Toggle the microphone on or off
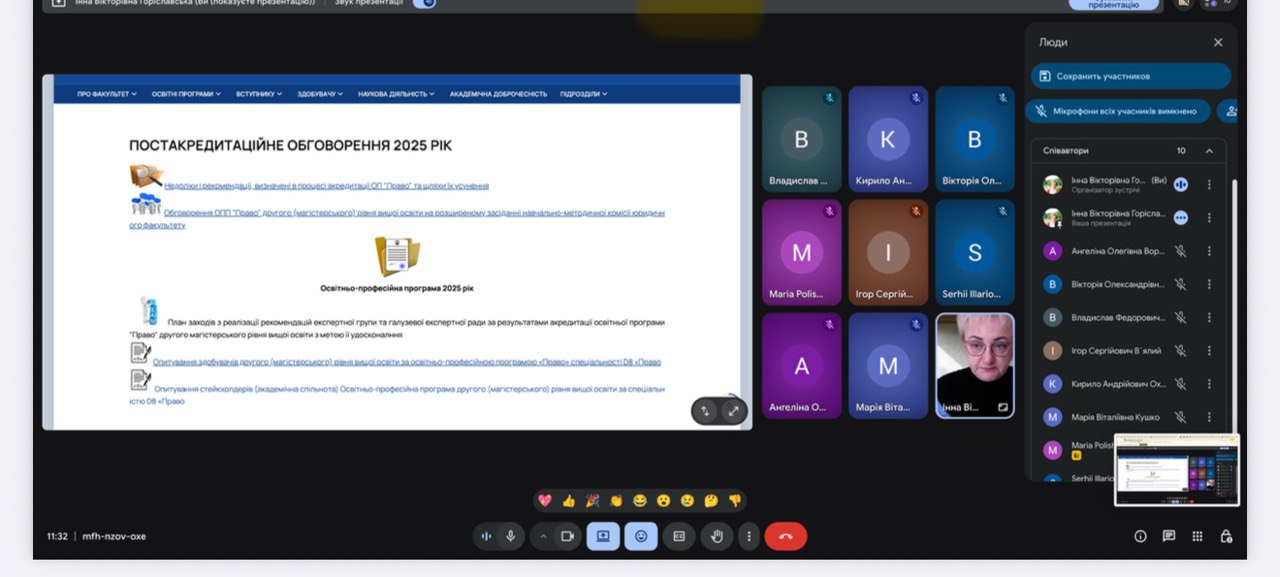The width and height of the screenshot is (1280, 577). 511,536
